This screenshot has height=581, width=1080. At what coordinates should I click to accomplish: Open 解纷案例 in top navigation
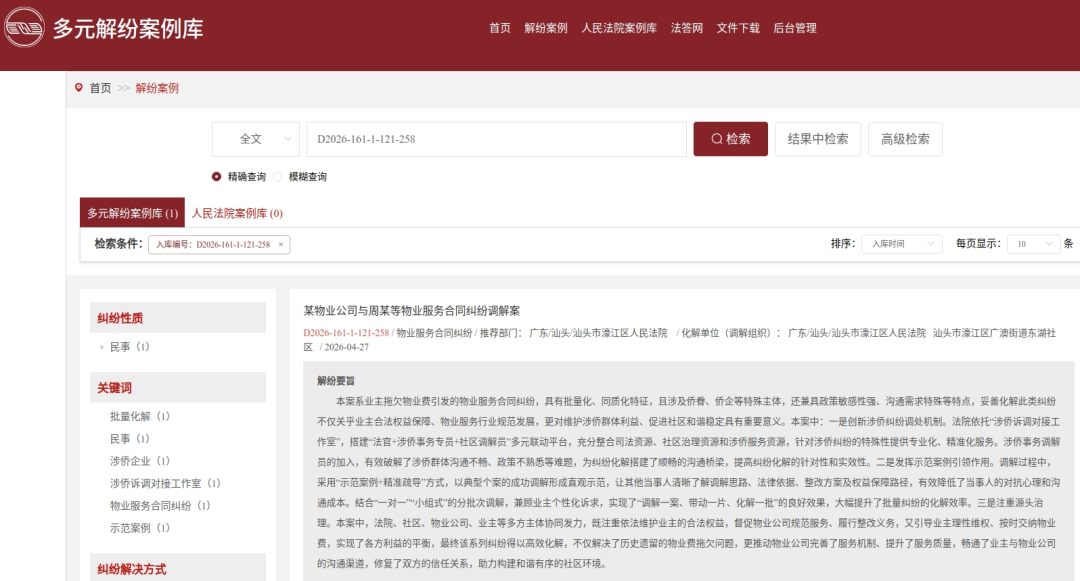[x=546, y=28]
